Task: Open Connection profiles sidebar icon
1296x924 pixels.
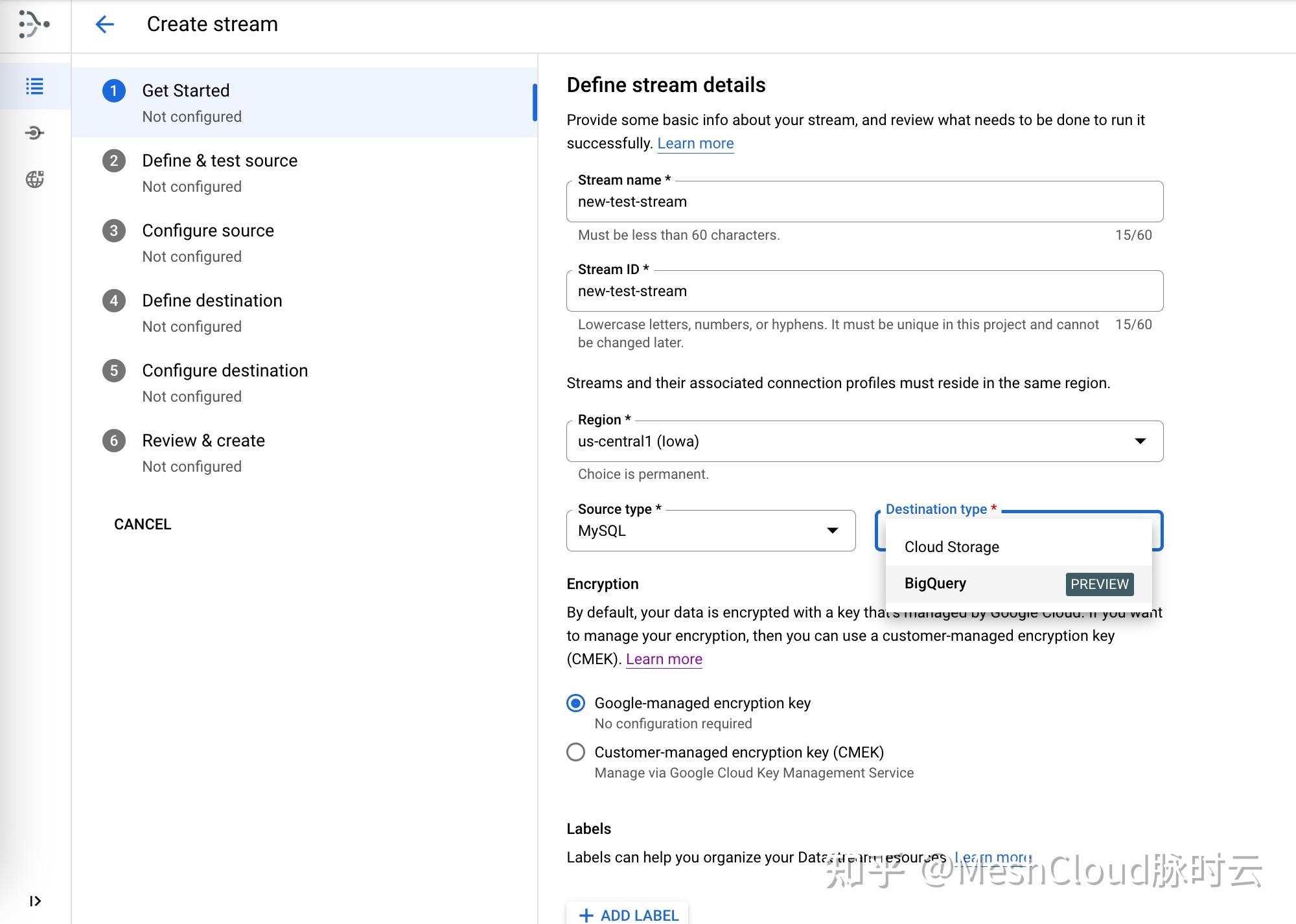Action: pyautogui.click(x=35, y=133)
